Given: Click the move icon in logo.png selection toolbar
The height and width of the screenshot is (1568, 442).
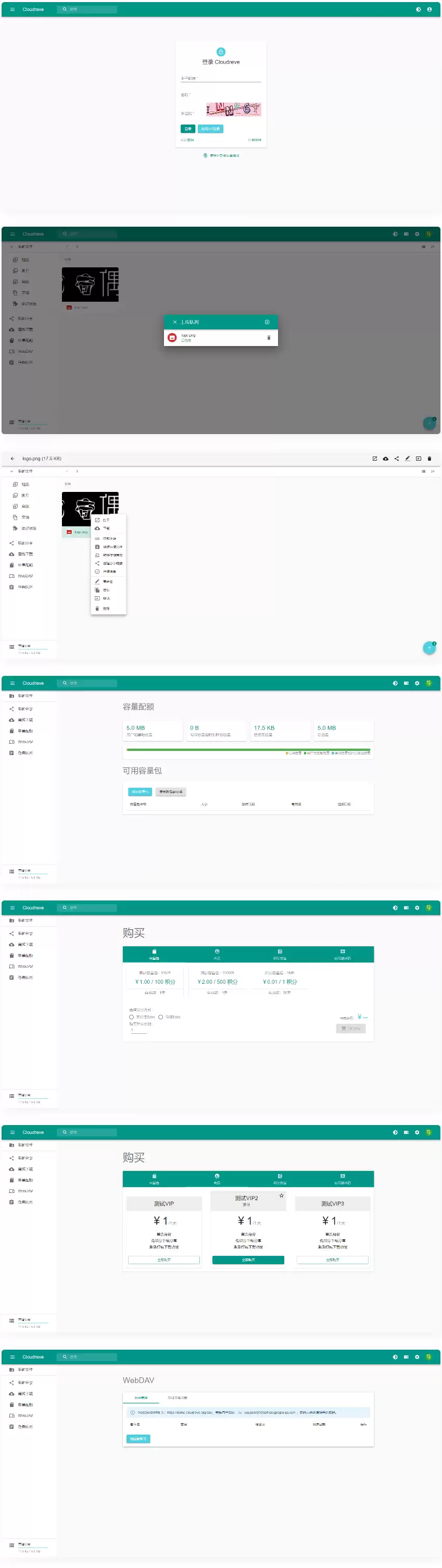Looking at the screenshot, I should [418, 459].
